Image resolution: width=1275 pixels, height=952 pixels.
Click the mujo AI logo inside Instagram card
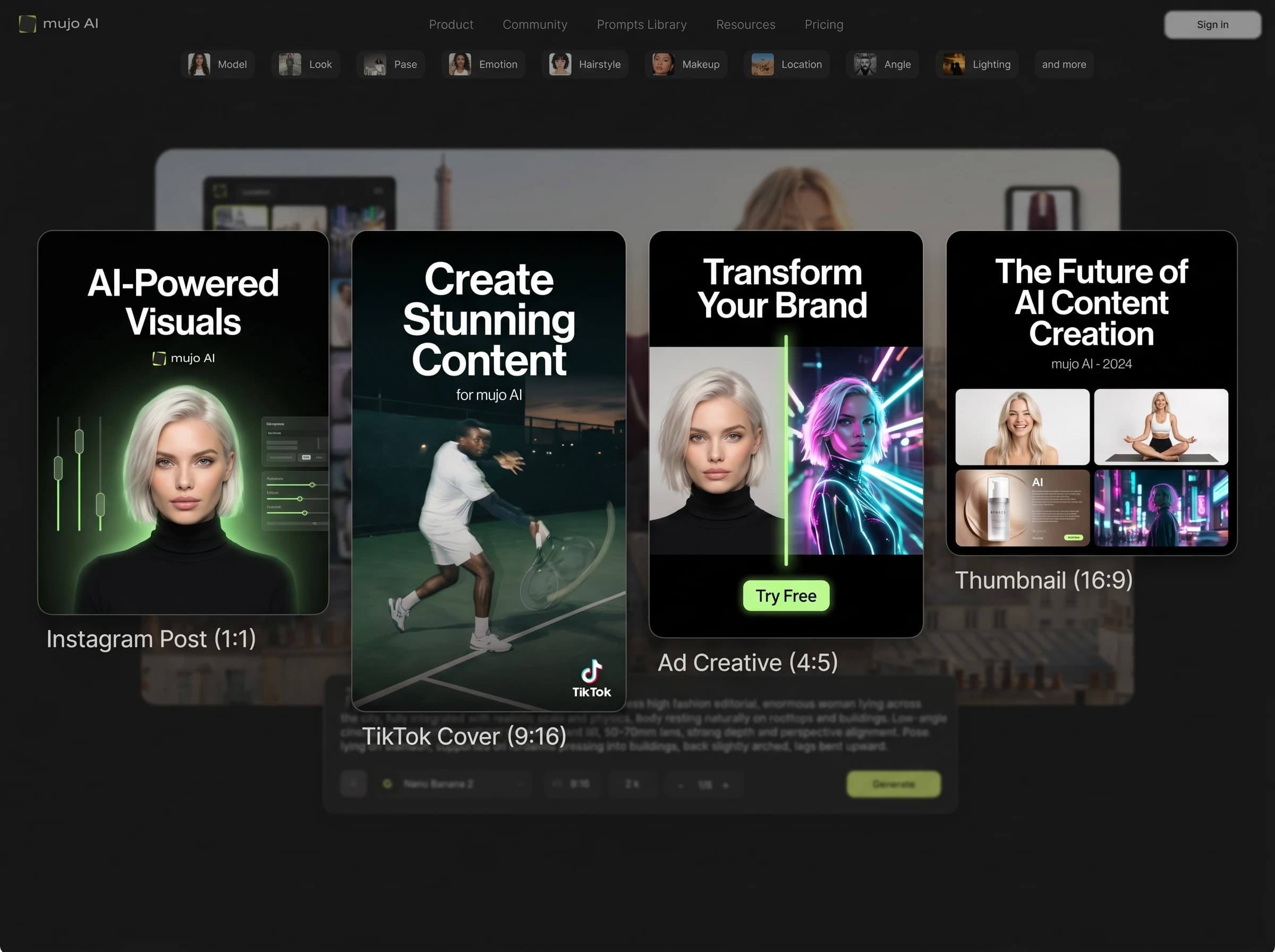(x=184, y=358)
